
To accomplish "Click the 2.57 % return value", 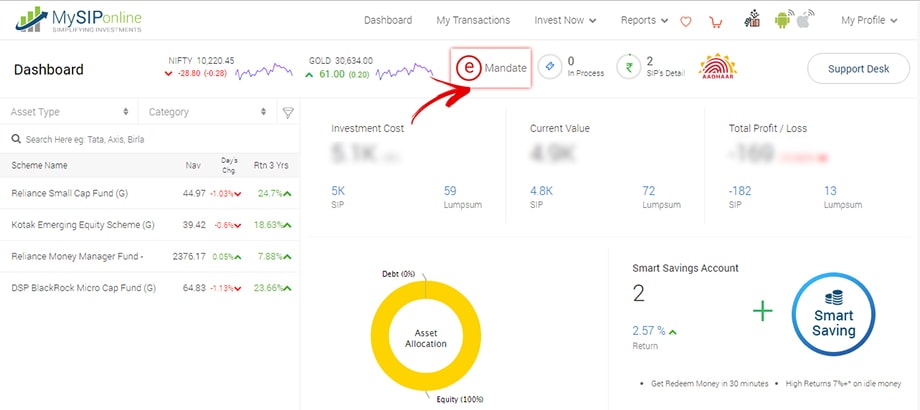I will (649, 331).
